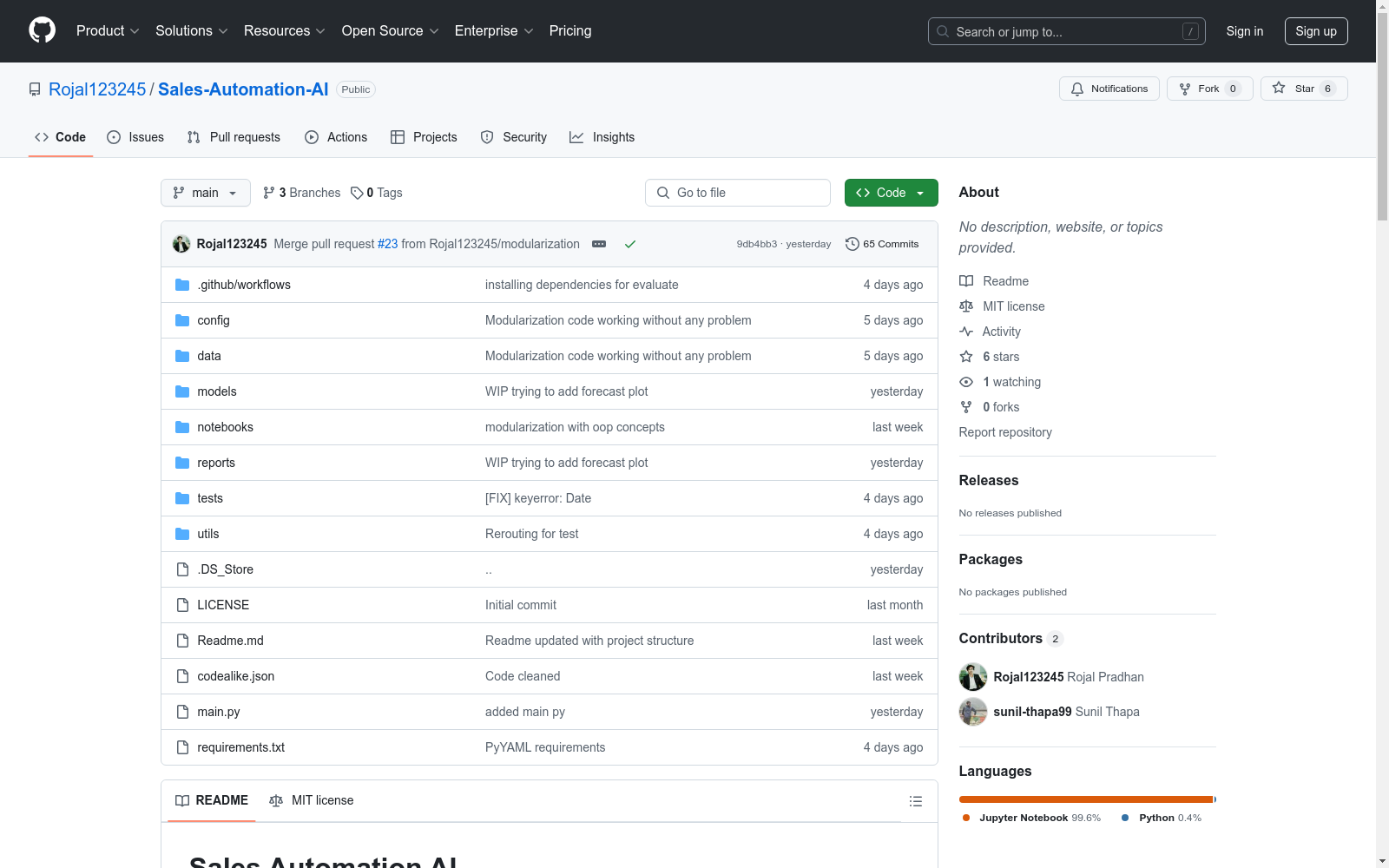Image resolution: width=1389 pixels, height=868 pixels.
Task: Expand the commit message ellipsis
Action: (599, 244)
